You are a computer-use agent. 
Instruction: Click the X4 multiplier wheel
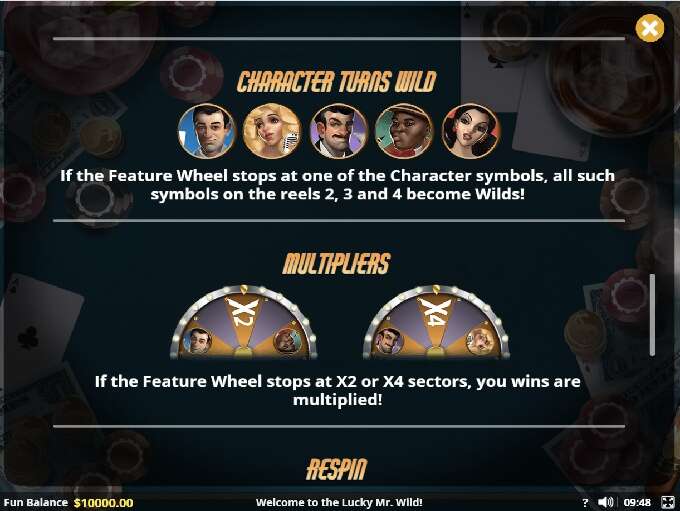click(x=436, y=322)
